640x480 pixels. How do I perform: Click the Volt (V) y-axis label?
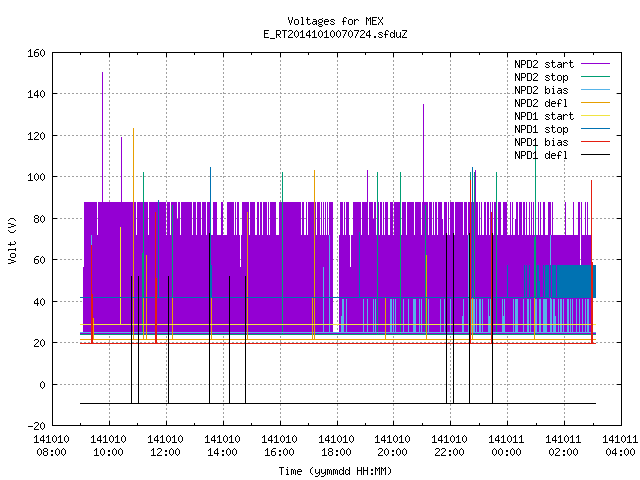pyautogui.click(x=12, y=241)
